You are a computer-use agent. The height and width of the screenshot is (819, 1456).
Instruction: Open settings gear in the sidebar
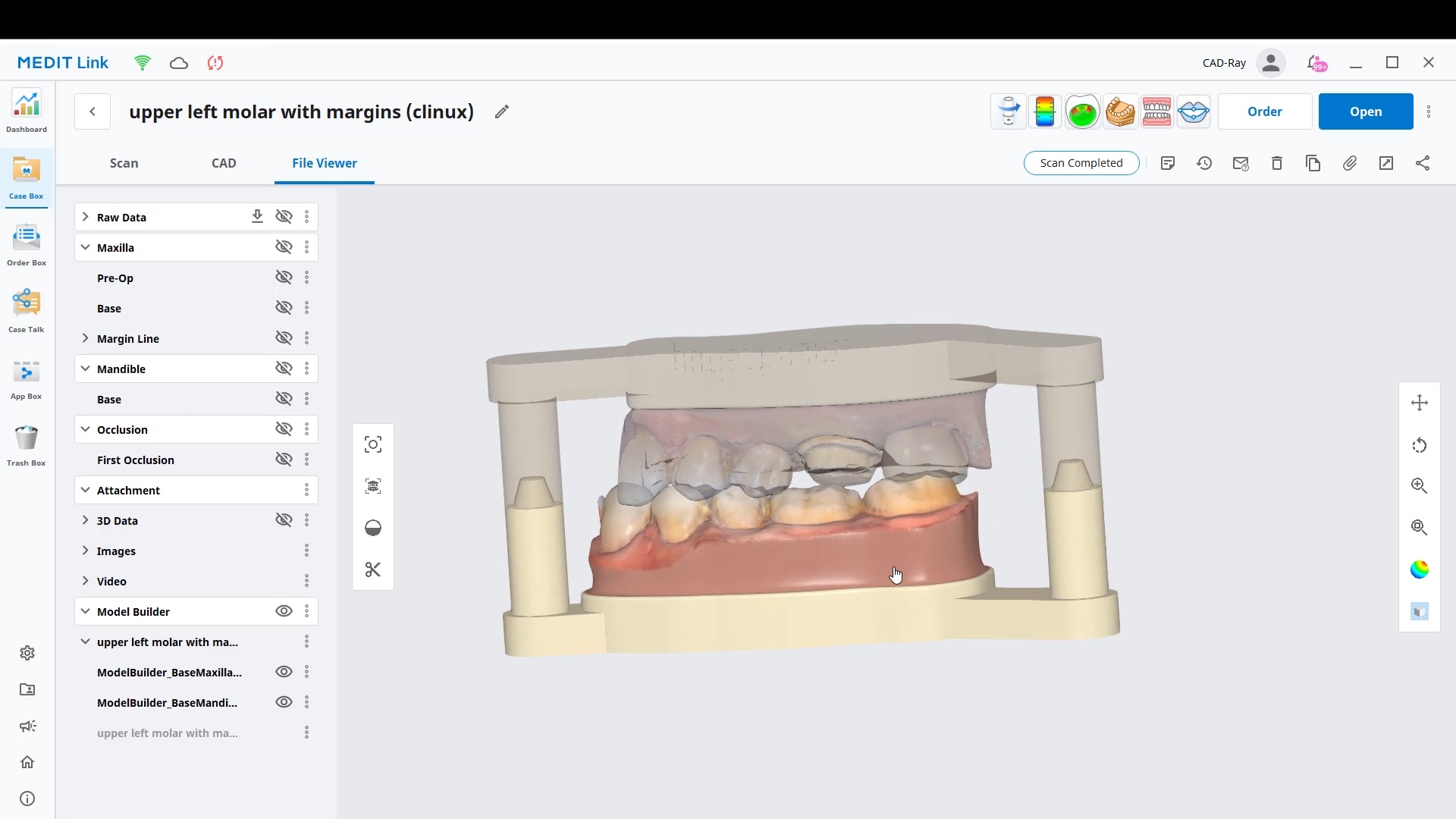(27, 653)
